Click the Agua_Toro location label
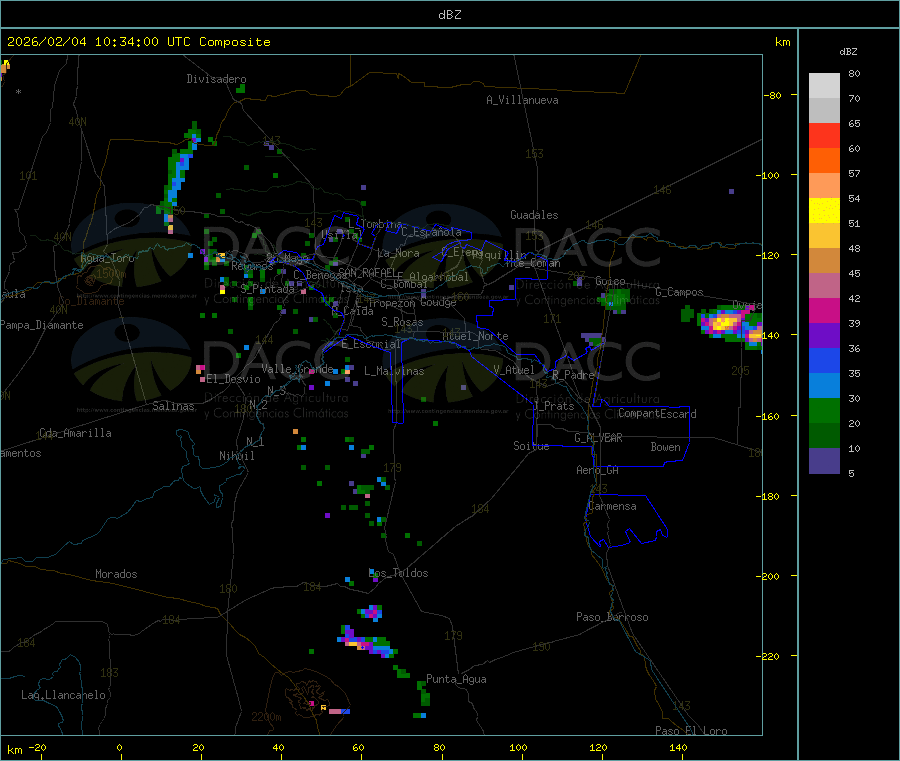Image resolution: width=900 pixels, height=761 pixels. point(107,258)
